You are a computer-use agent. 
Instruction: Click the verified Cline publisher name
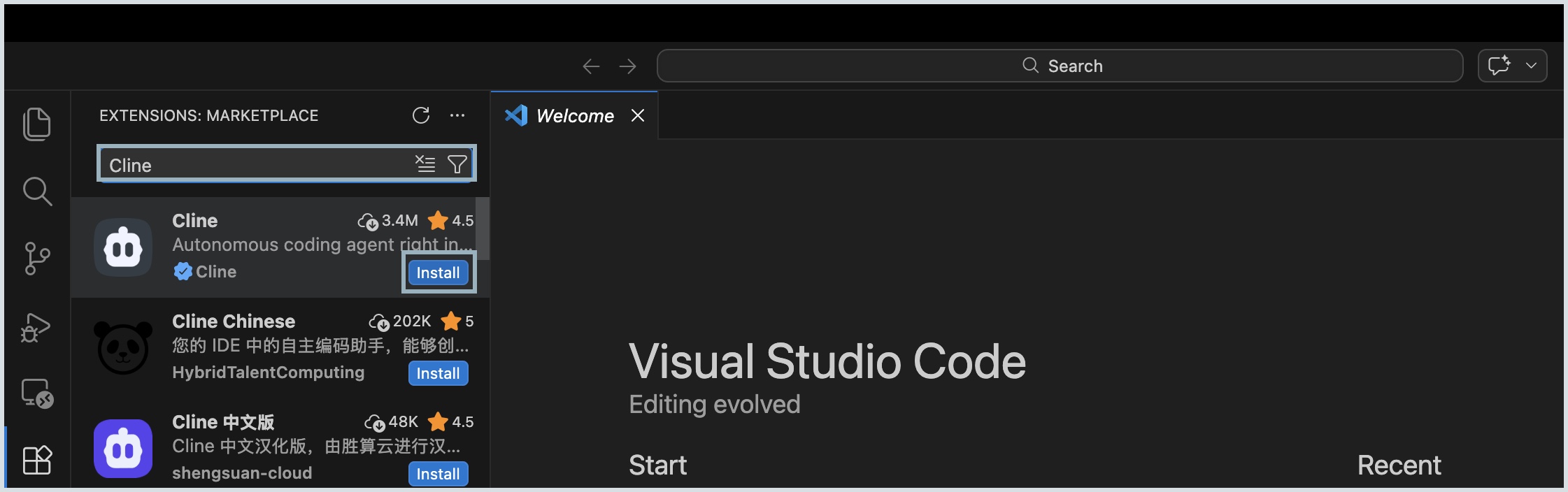click(216, 272)
